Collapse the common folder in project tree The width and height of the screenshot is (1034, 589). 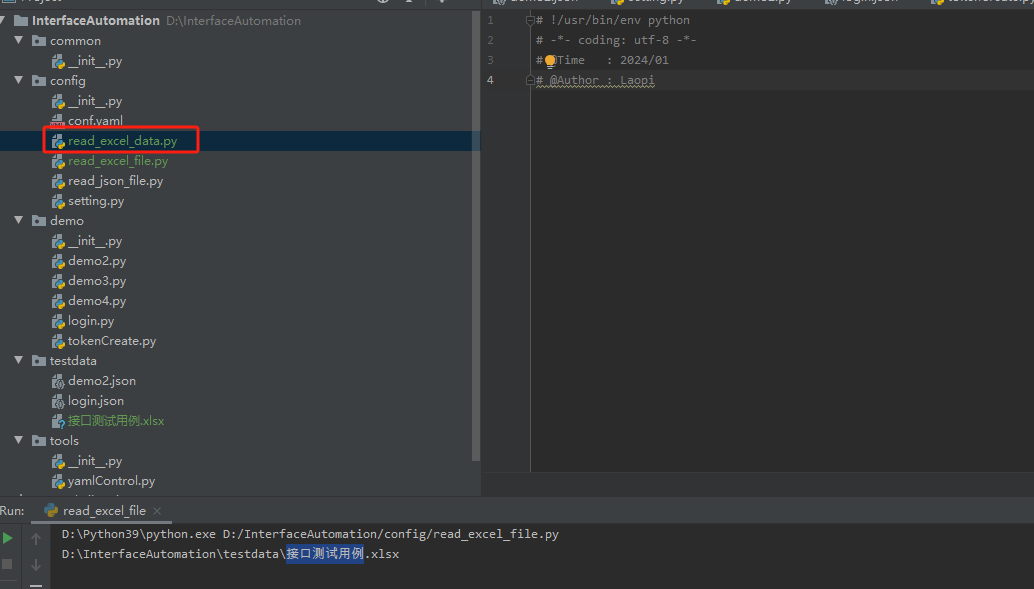[18, 40]
